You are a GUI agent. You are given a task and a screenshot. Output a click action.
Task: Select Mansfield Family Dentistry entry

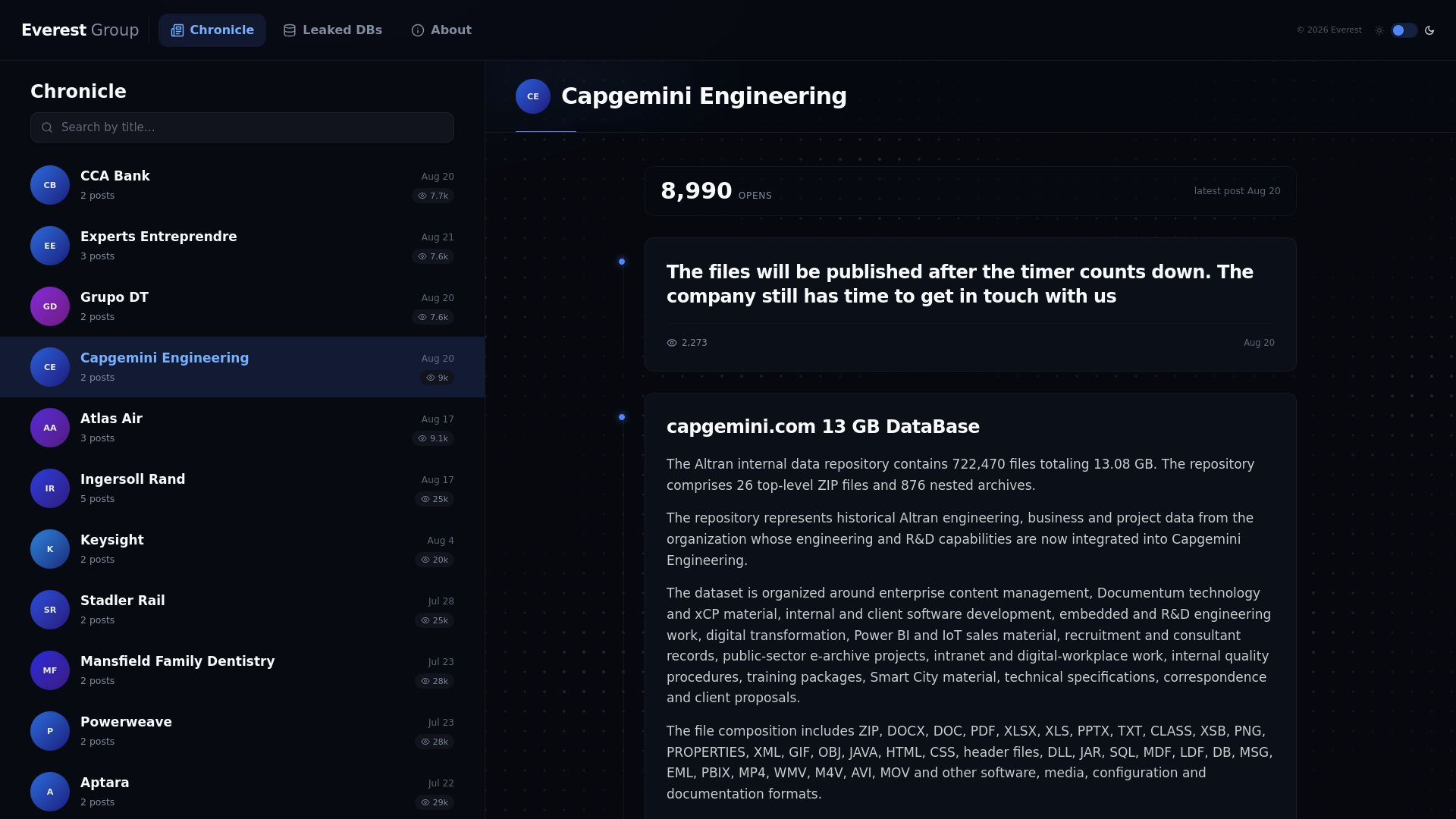[243, 670]
